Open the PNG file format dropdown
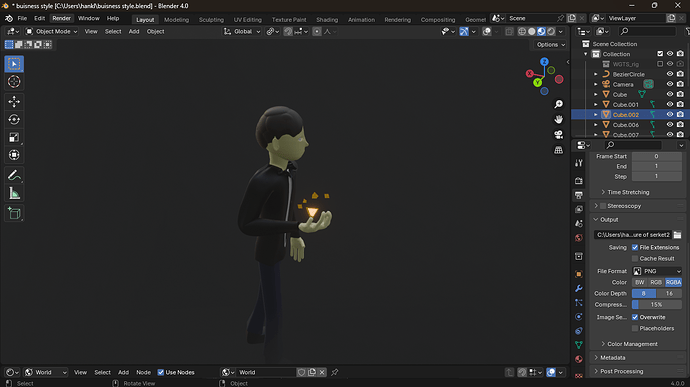 657,271
